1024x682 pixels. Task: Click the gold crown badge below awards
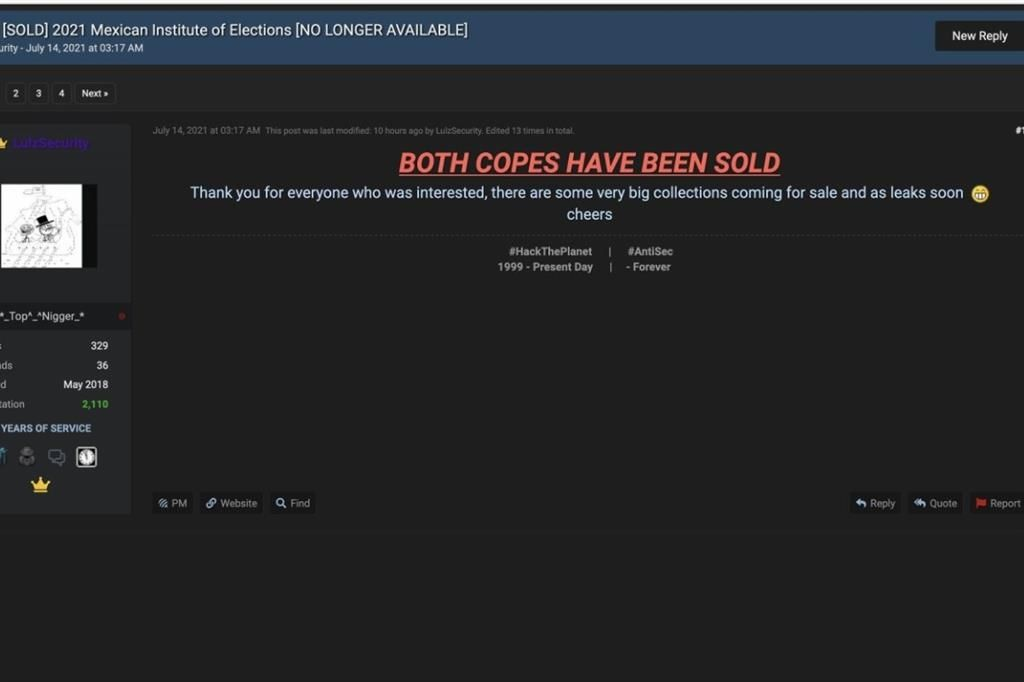(40, 485)
